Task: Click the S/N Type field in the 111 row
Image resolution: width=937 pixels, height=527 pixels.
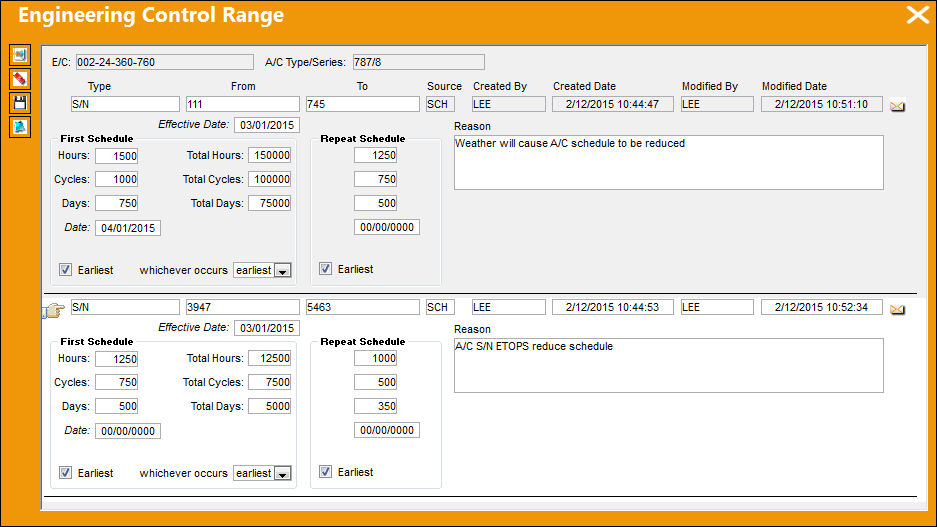Action: click(x=125, y=104)
